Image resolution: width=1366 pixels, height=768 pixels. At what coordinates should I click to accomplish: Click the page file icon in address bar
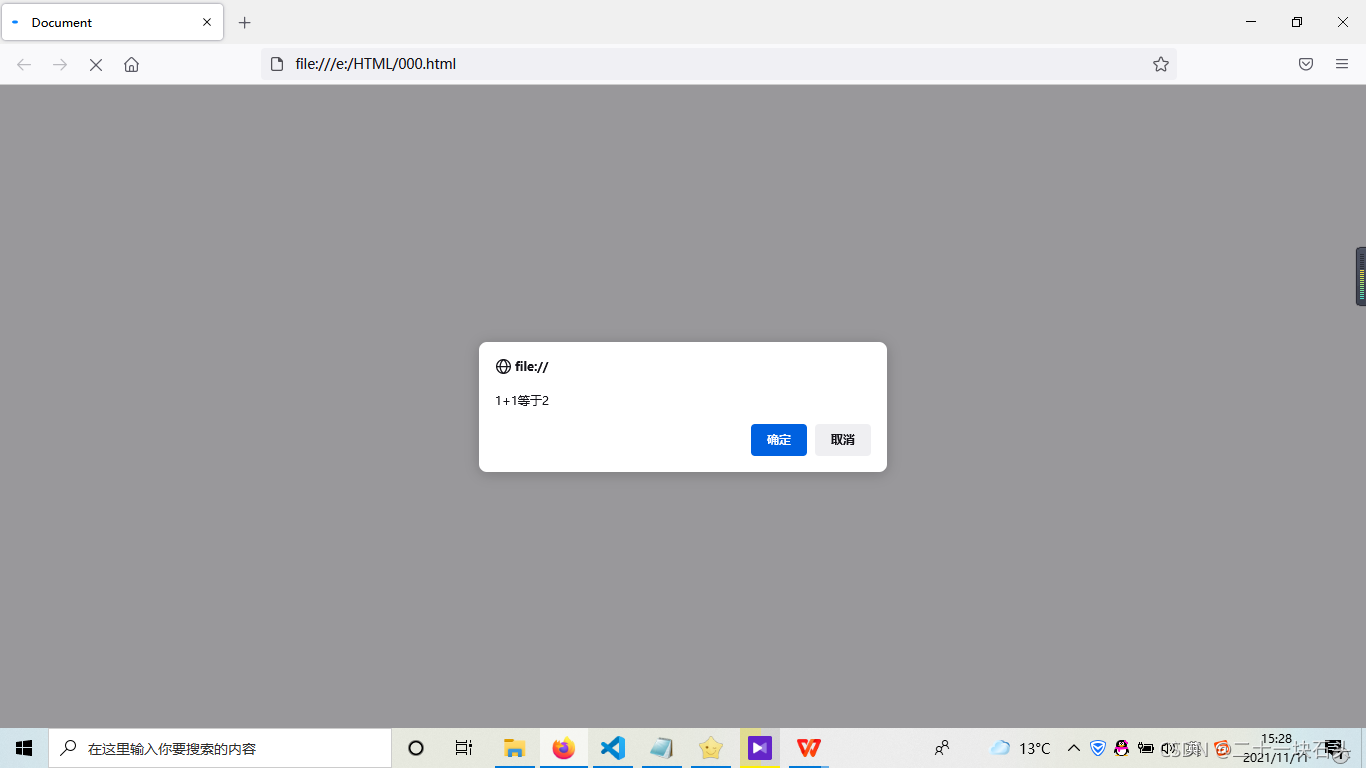pyautogui.click(x=277, y=64)
